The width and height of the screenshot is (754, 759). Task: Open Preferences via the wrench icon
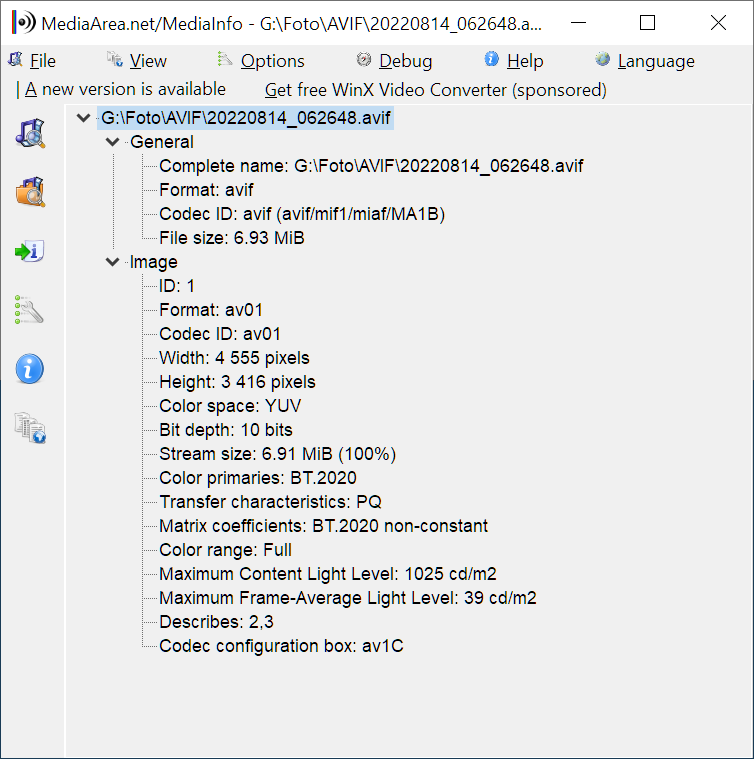30,310
